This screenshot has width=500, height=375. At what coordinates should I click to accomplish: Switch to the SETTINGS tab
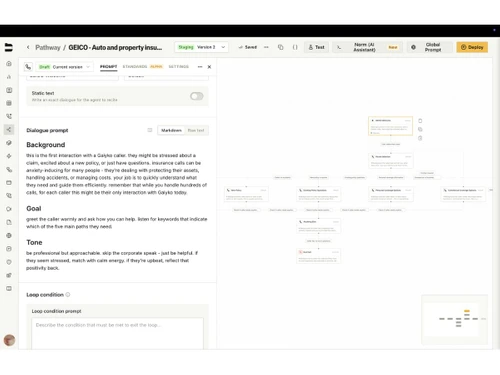point(179,67)
